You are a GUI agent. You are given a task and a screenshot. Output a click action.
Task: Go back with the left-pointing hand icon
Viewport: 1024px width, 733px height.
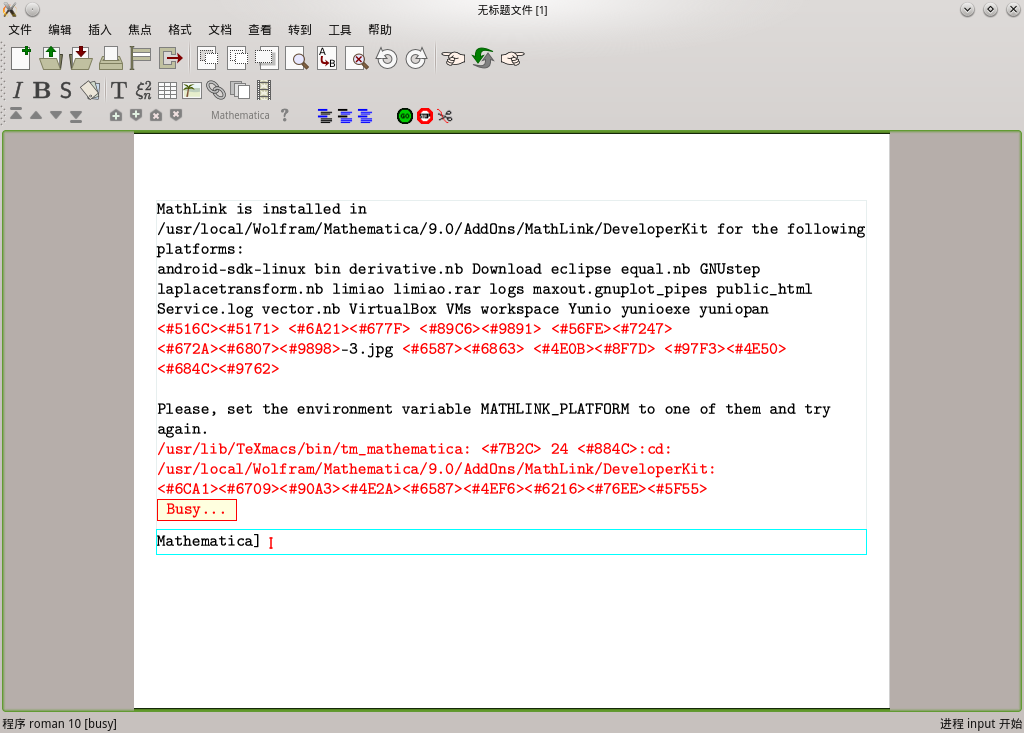[453, 58]
